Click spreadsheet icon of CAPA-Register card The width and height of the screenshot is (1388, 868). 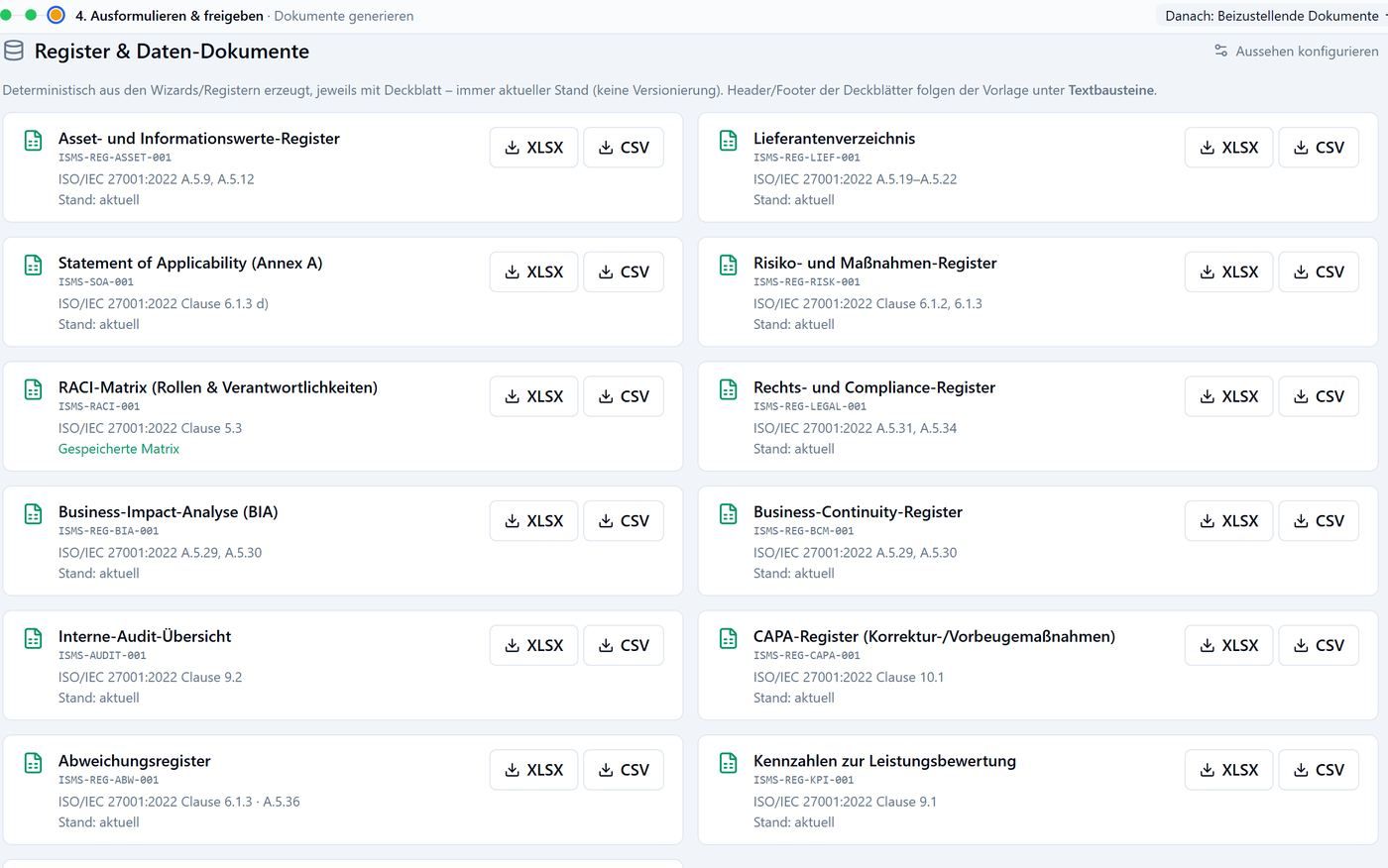728,638
